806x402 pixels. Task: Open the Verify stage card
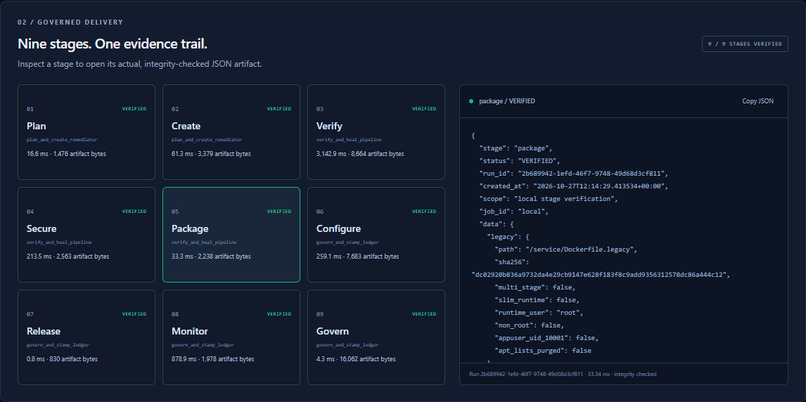376,132
